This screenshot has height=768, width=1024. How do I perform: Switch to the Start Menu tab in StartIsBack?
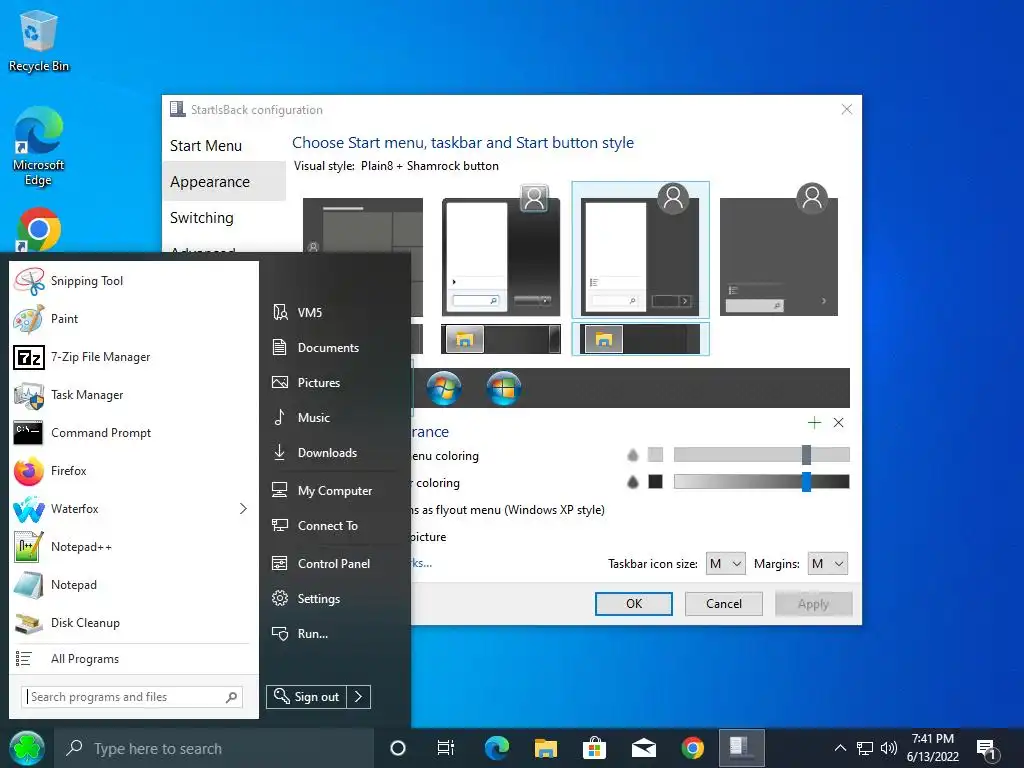coord(224,146)
